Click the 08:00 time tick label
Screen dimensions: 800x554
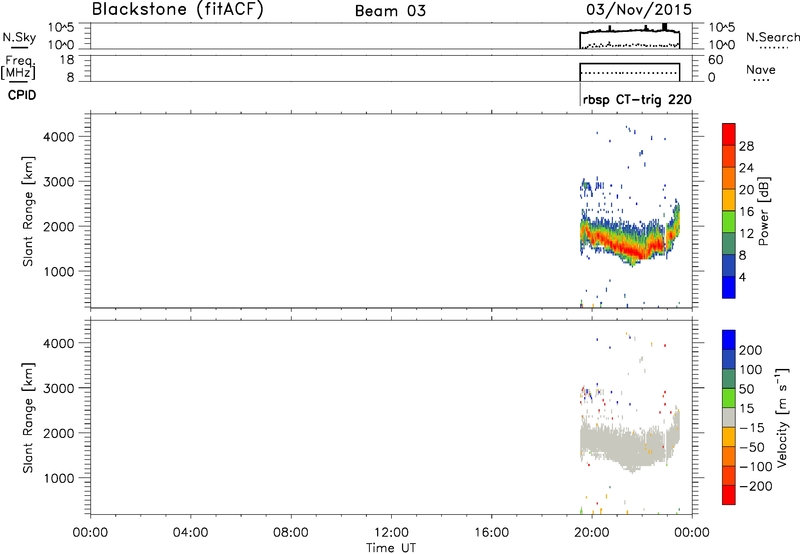point(291,533)
